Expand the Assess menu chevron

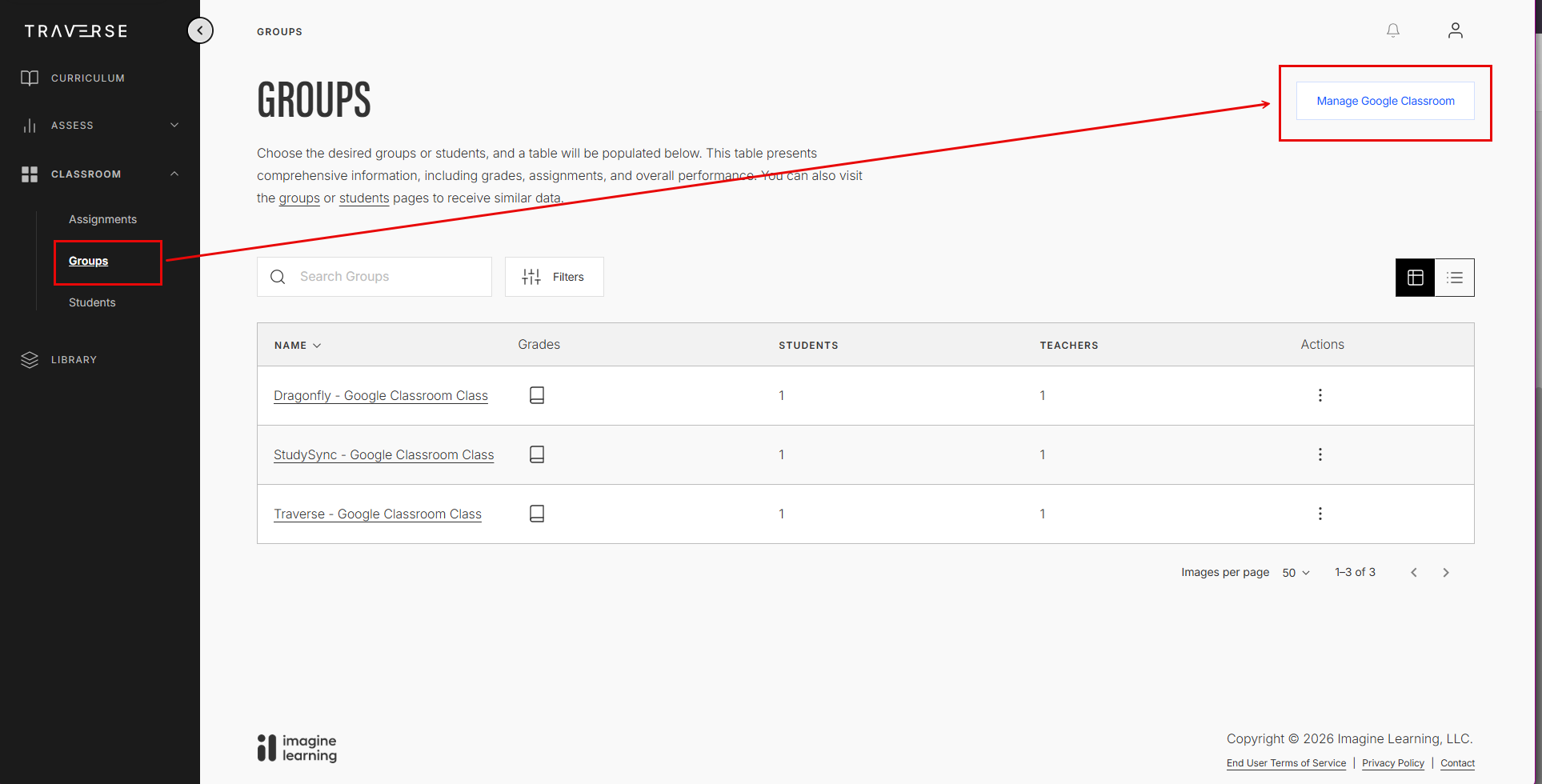[x=174, y=126]
